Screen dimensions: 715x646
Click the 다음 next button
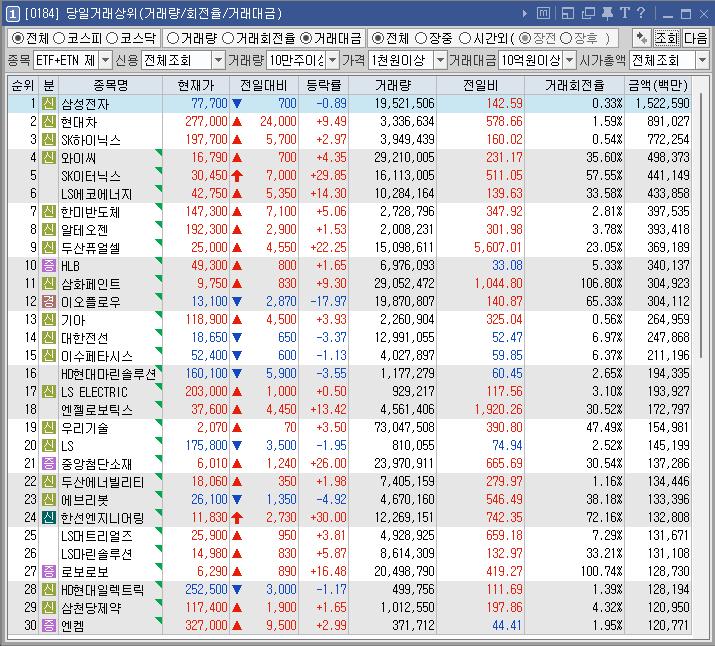695,38
